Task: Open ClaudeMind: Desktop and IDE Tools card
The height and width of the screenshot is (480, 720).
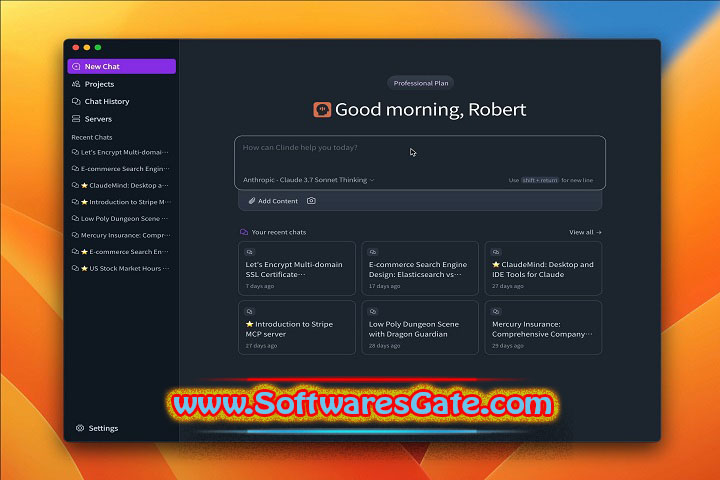Action: 543,268
